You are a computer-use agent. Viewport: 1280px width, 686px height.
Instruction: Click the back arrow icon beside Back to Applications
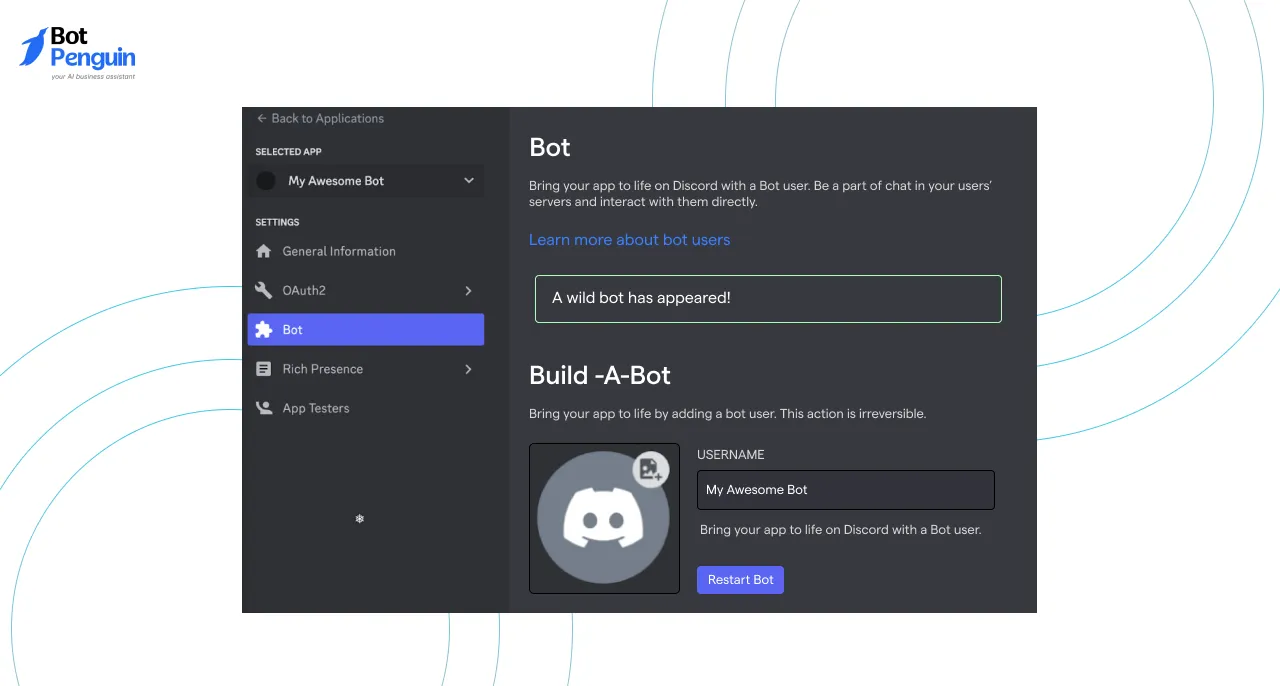(x=262, y=118)
